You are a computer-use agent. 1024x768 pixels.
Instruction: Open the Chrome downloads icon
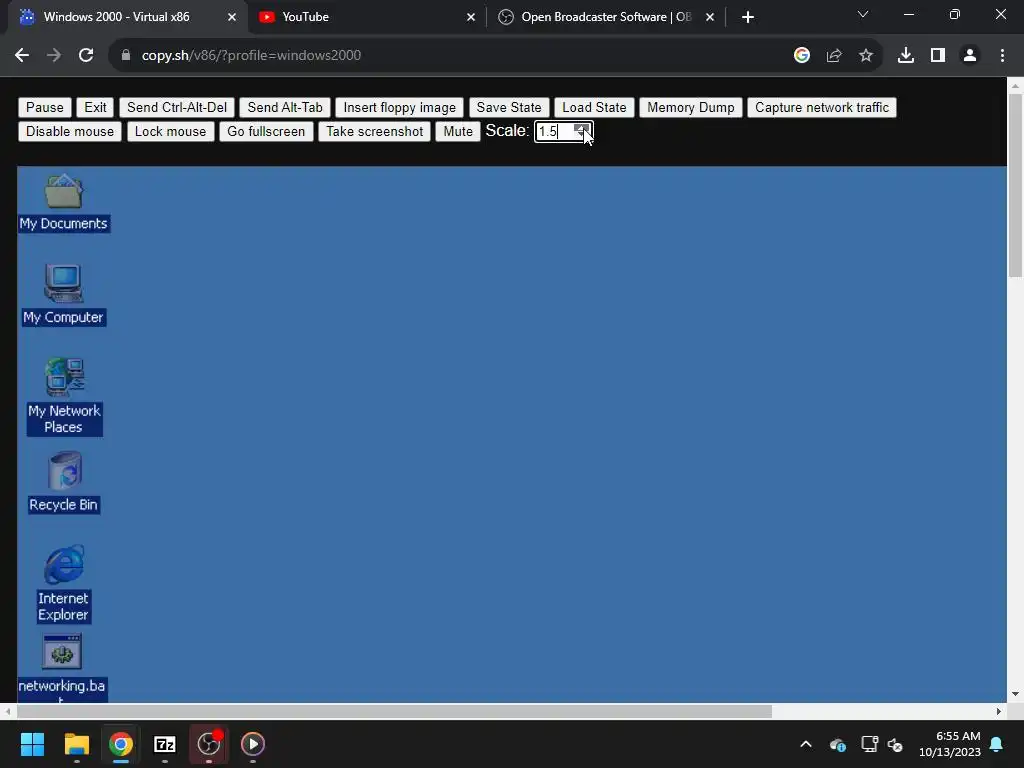[x=906, y=56]
